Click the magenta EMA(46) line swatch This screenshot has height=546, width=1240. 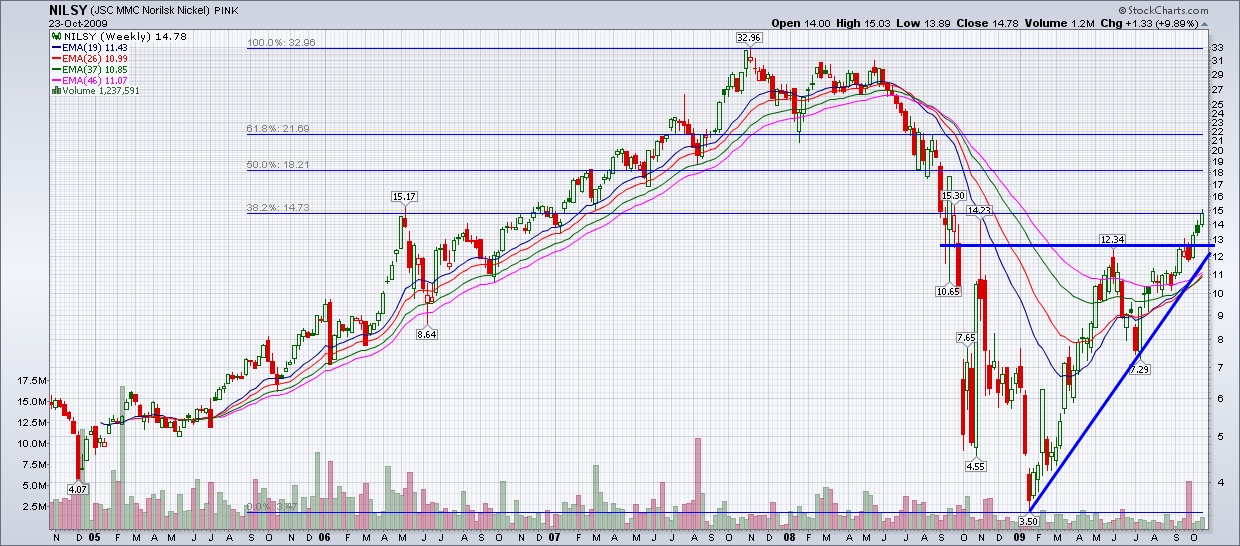56,80
